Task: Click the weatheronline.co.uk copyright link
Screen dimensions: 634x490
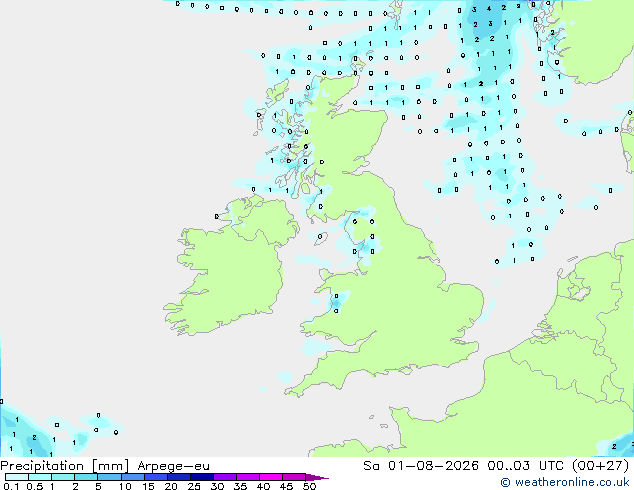Action: click(565, 482)
